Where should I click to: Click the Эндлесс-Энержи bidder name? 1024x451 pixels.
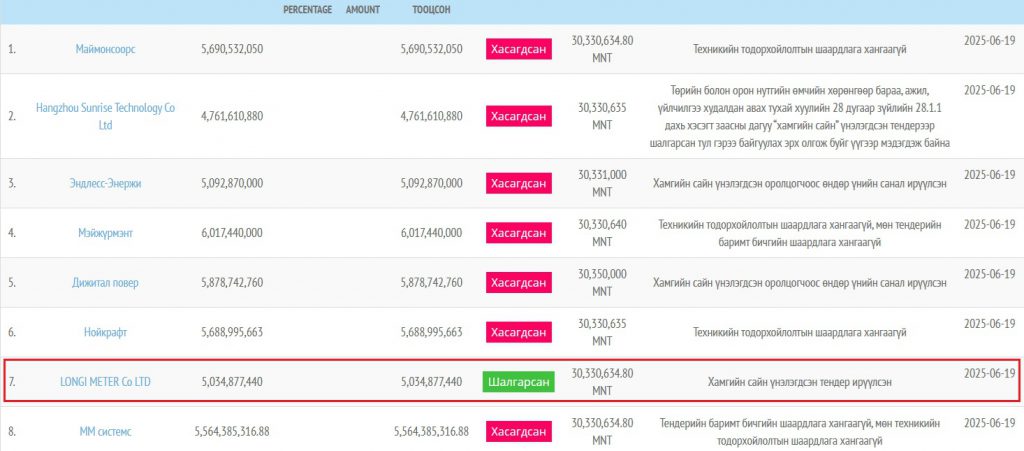(105, 183)
